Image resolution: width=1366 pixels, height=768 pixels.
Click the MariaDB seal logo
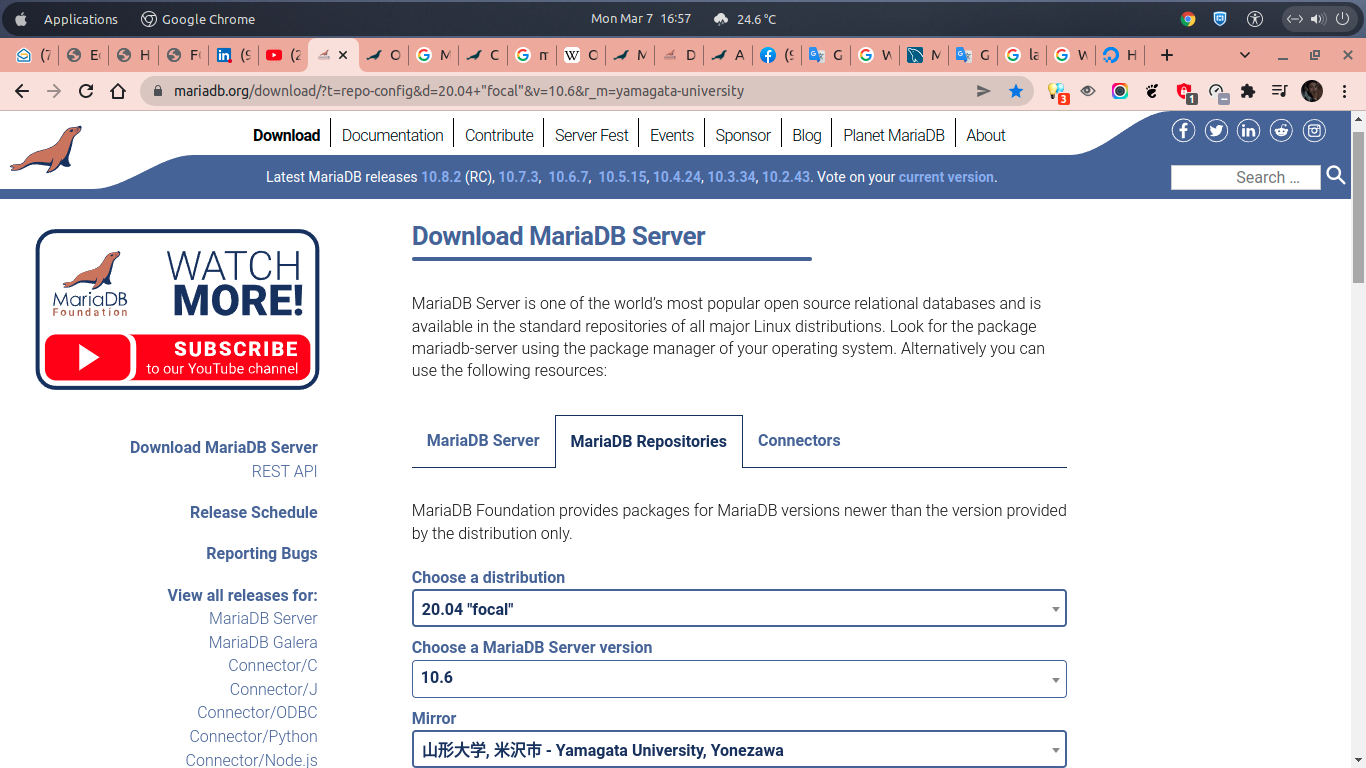click(46, 149)
